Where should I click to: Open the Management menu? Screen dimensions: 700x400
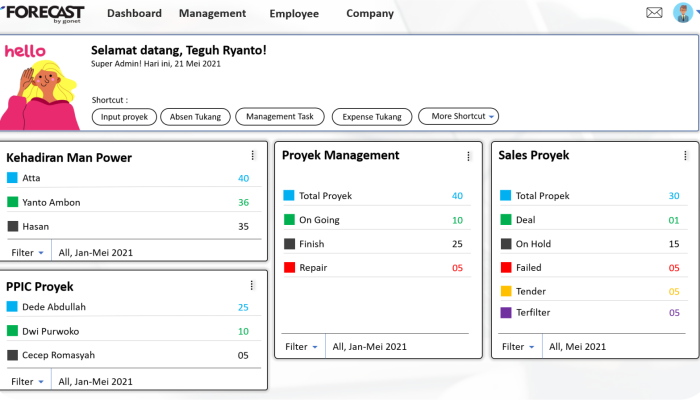(212, 13)
